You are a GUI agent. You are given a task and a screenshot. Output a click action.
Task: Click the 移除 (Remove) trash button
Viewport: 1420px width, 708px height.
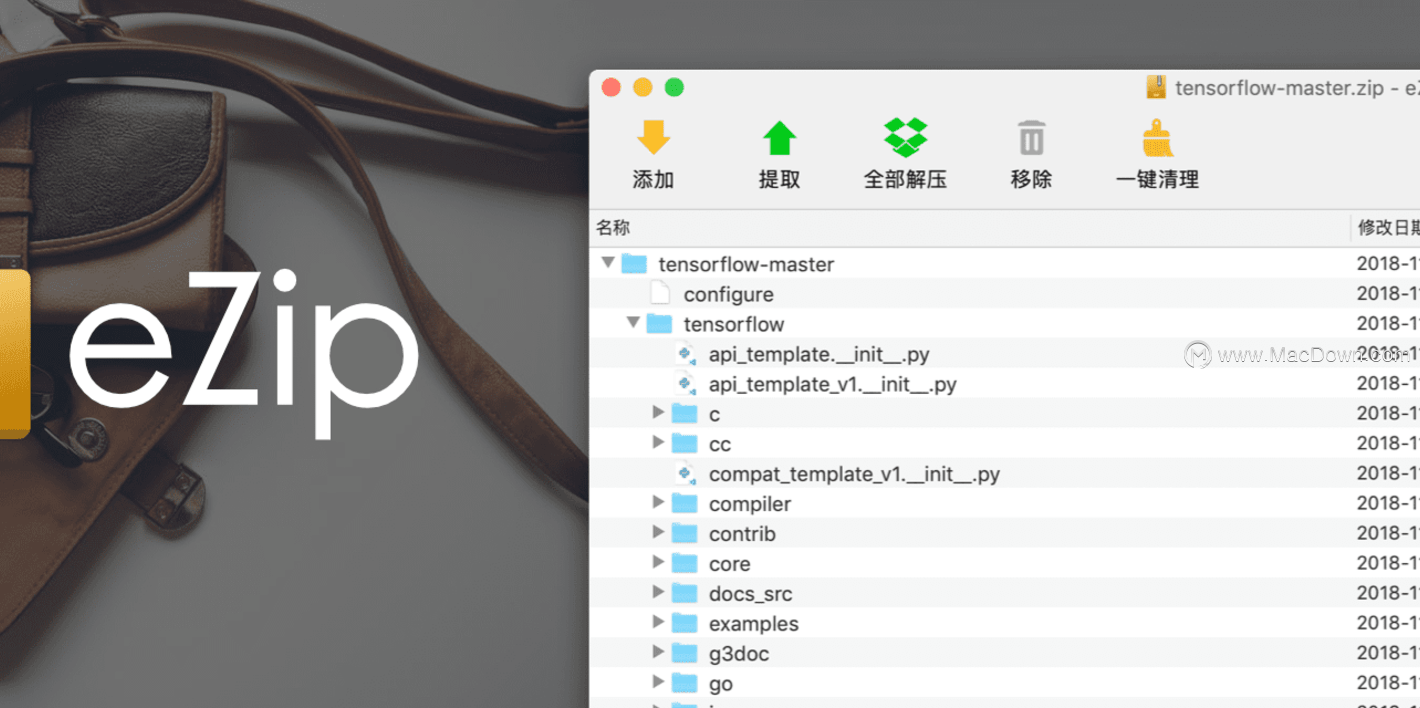tap(1031, 153)
